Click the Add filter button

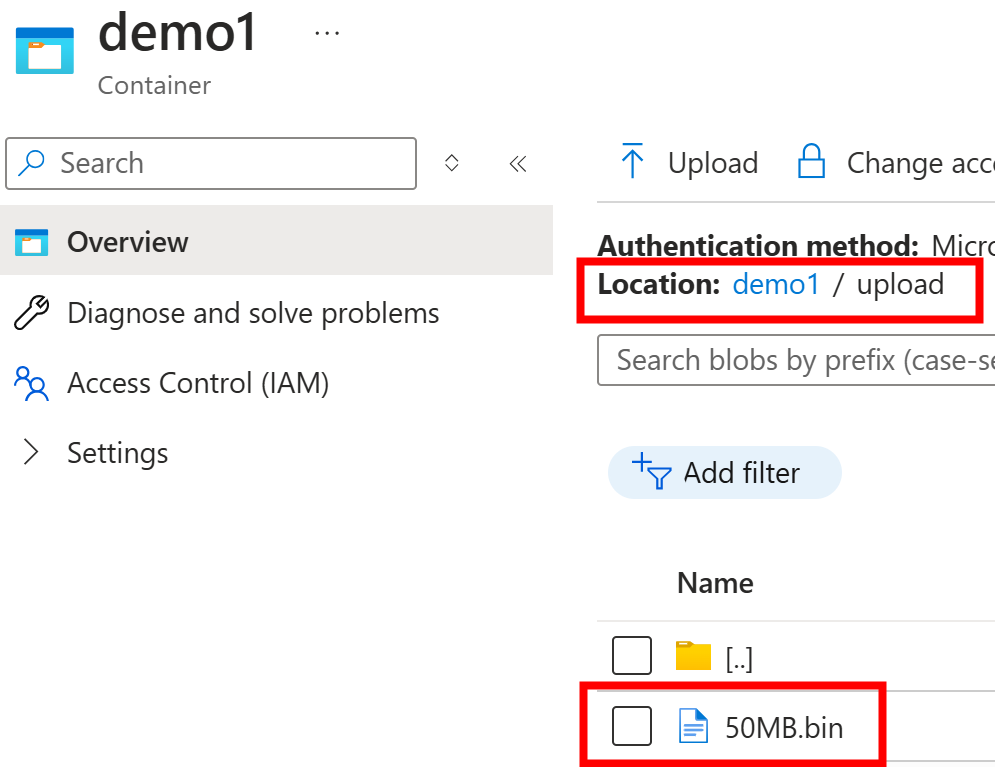click(725, 473)
